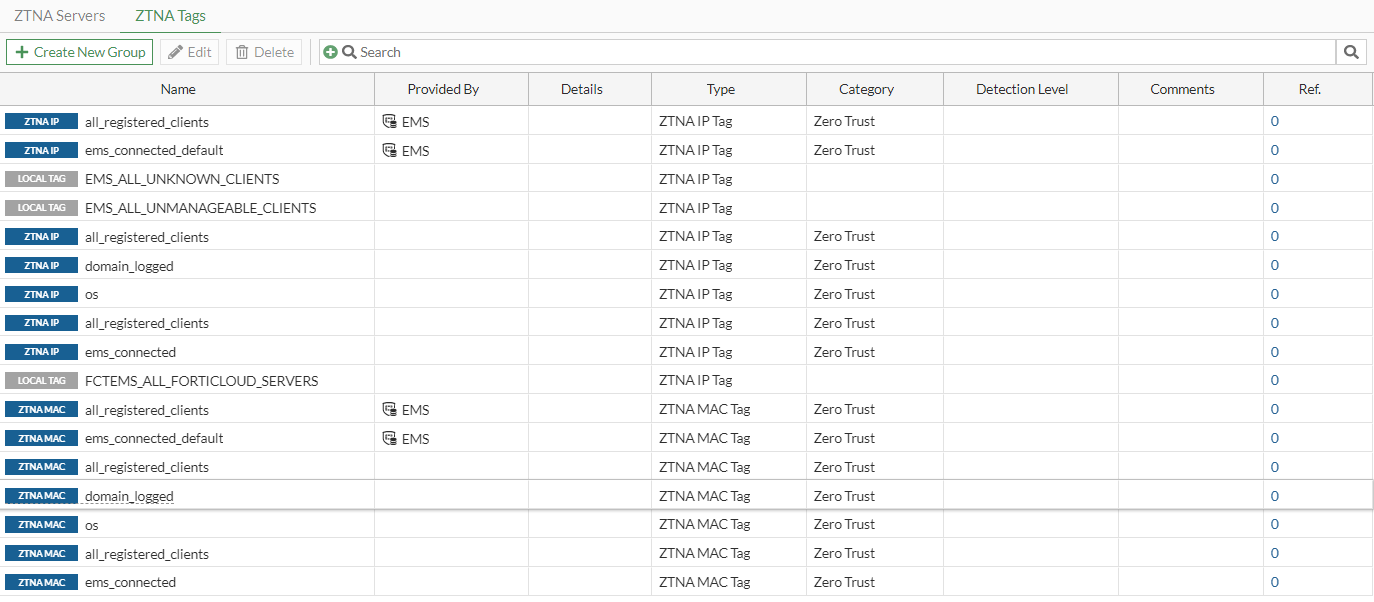This screenshot has height=602, width=1374.
Task: Click the LOCAL TAG badge on FCTEMS_ALL_FORTICLOUD_SERVERS
Action: pos(41,380)
